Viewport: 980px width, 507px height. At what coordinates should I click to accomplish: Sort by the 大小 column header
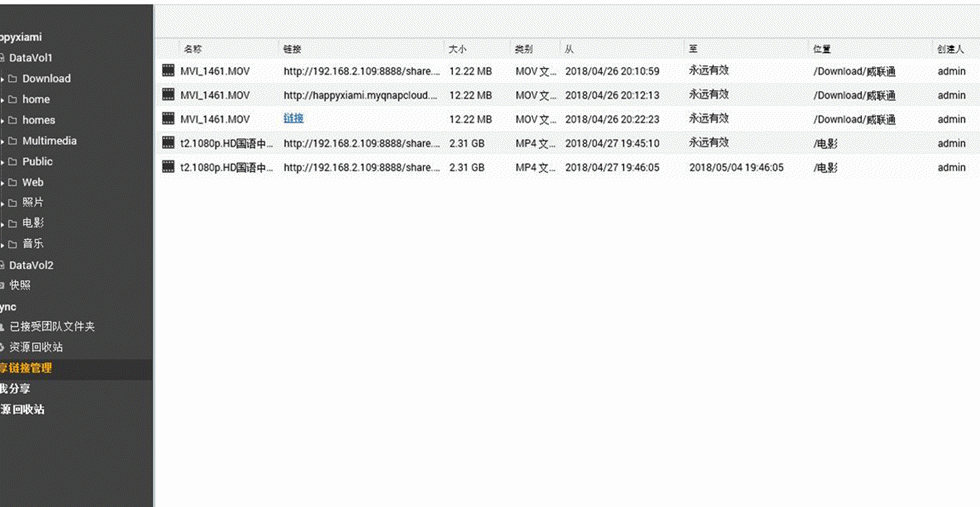458,49
